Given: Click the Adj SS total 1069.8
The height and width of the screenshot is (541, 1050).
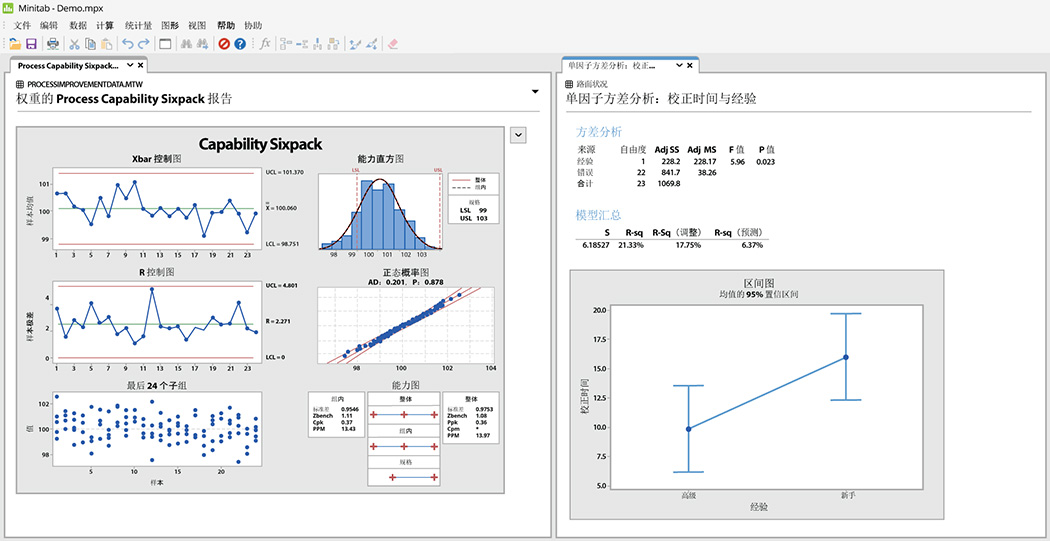Looking at the screenshot, I should click(x=668, y=183).
